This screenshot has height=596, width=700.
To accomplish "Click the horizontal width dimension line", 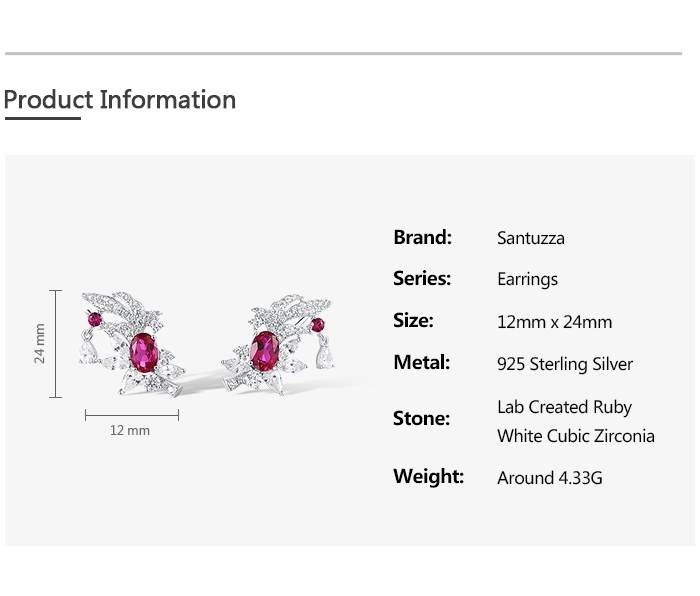I will click(132, 415).
